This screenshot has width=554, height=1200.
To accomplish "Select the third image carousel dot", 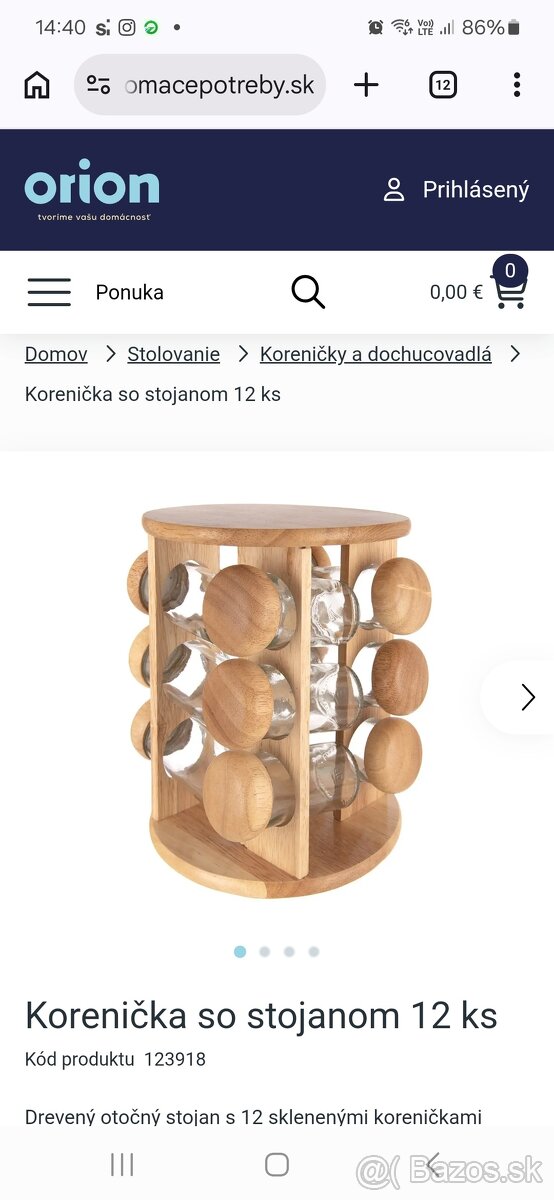I will [x=289, y=952].
